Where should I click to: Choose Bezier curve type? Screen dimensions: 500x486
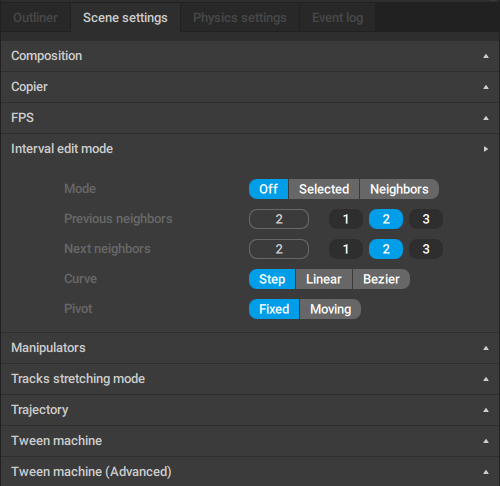[381, 279]
